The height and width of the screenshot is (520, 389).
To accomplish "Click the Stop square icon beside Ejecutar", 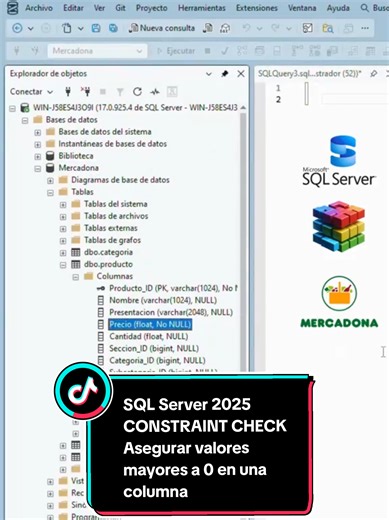I will pos(207,51).
